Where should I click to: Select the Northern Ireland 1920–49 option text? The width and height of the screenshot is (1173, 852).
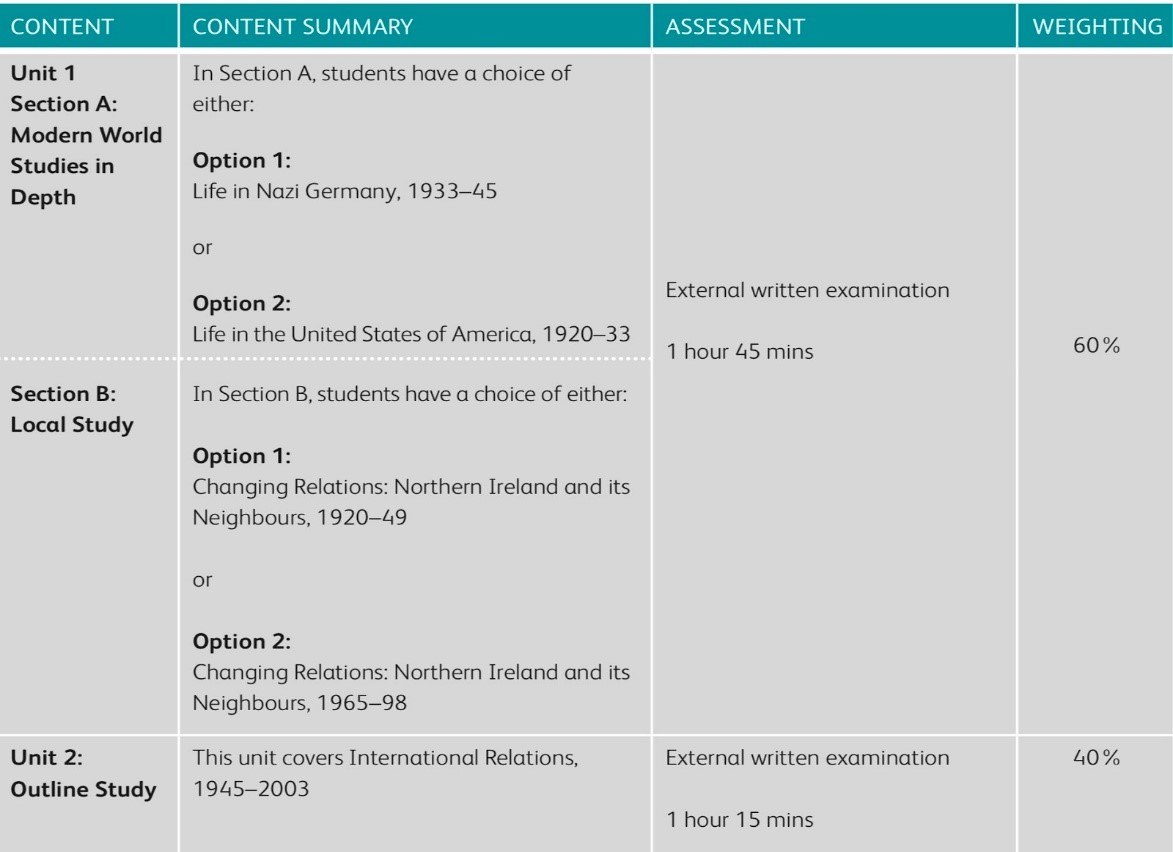tap(411, 504)
